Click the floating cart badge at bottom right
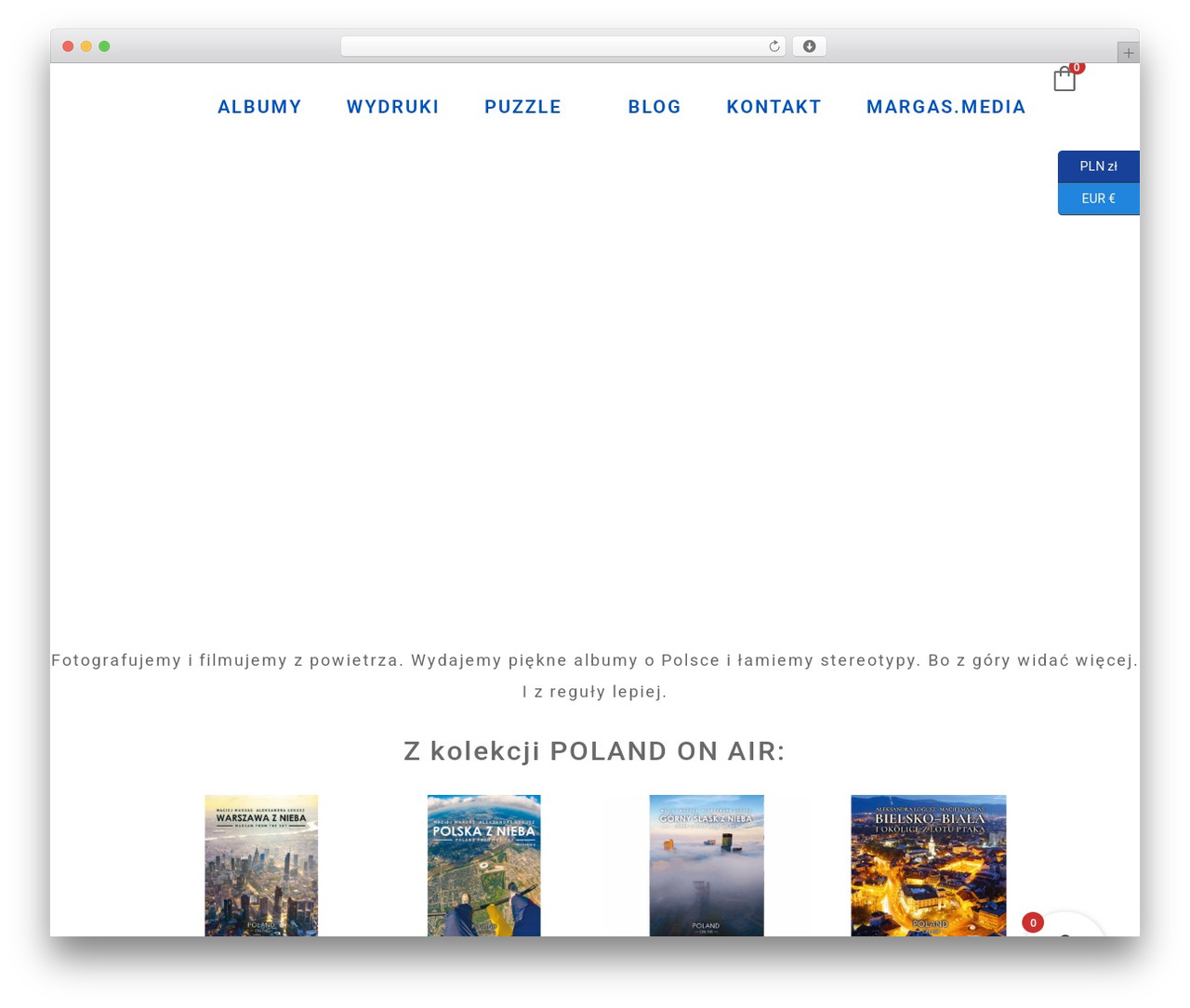Viewport: 1190px width, 1008px height. tap(1033, 922)
